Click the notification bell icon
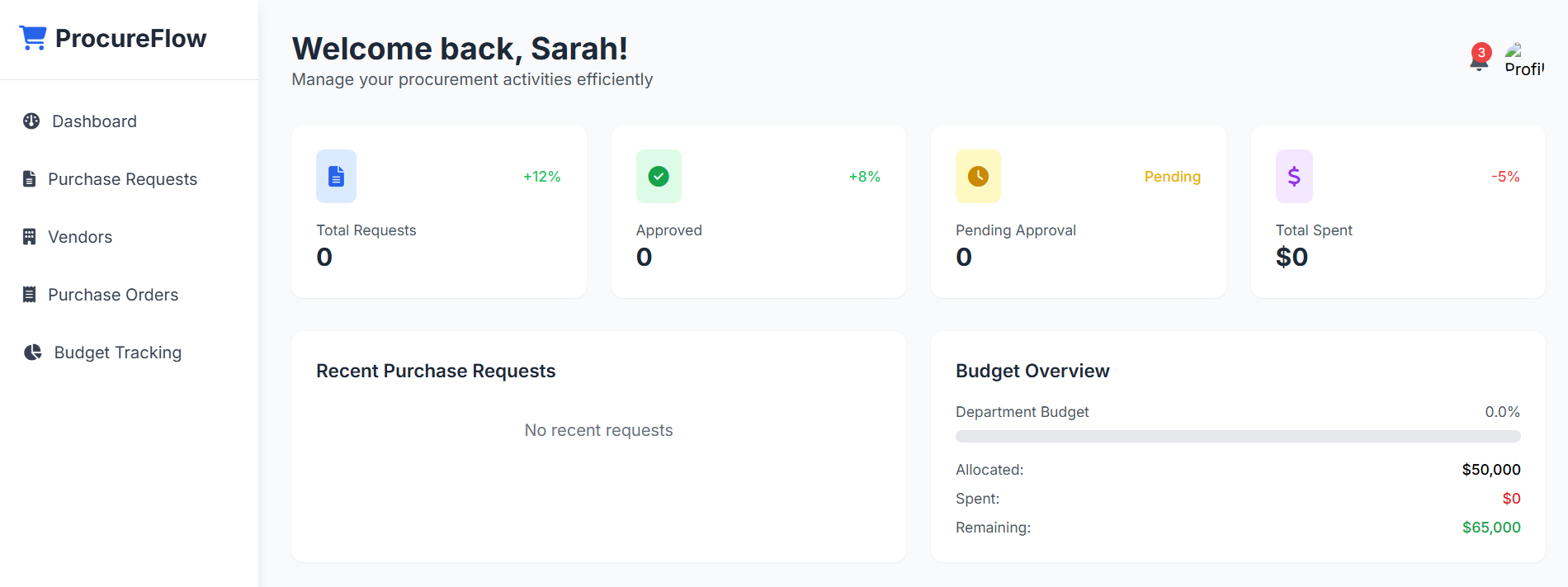 point(1478,63)
